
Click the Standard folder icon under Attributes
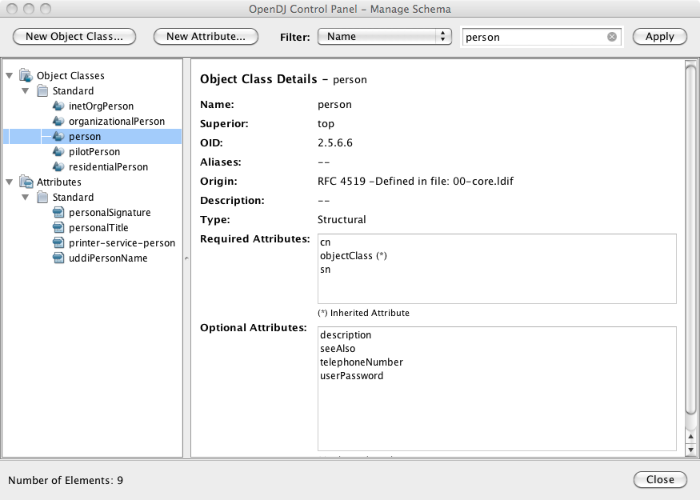pyautogui.click(x=42, y=197)
